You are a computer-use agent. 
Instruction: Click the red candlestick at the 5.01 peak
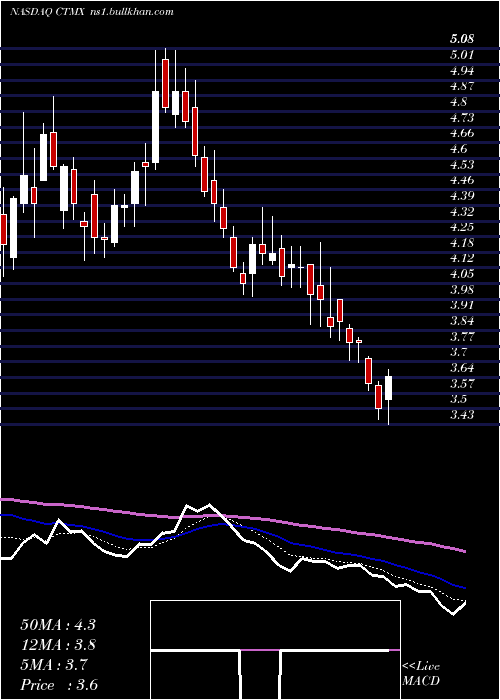[165, 83]
